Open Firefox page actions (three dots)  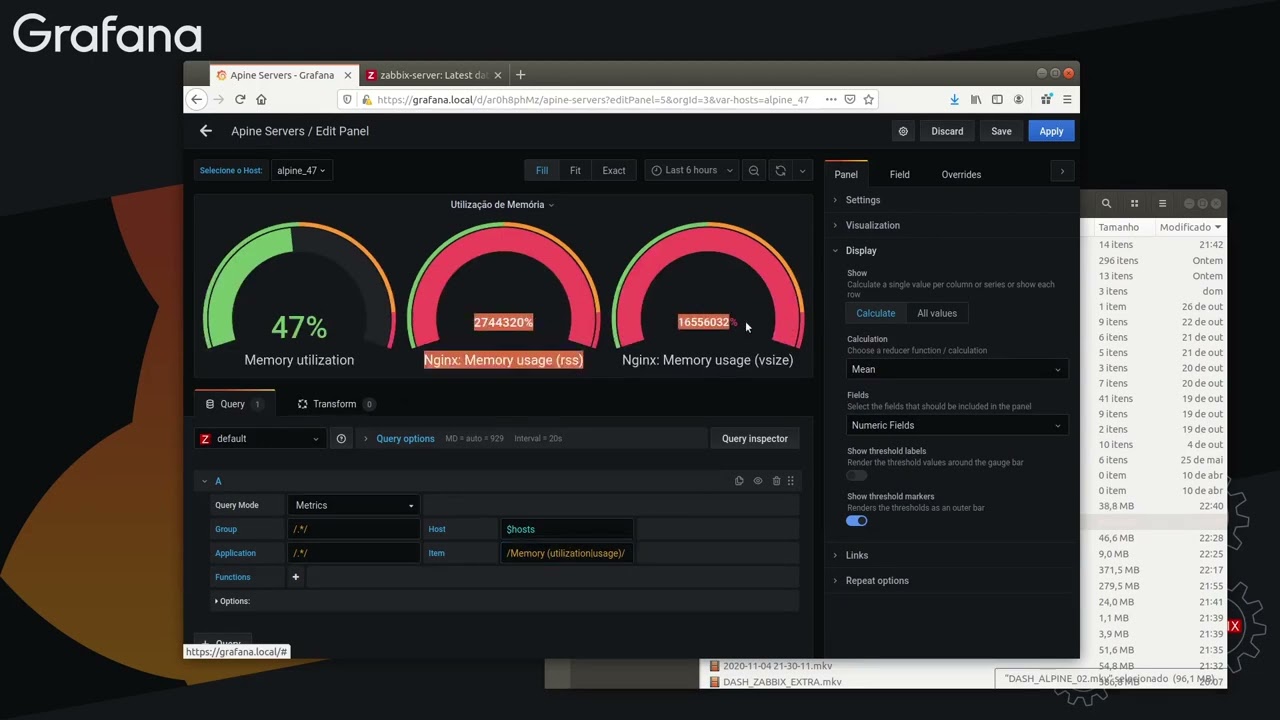[x=831, y=99]
